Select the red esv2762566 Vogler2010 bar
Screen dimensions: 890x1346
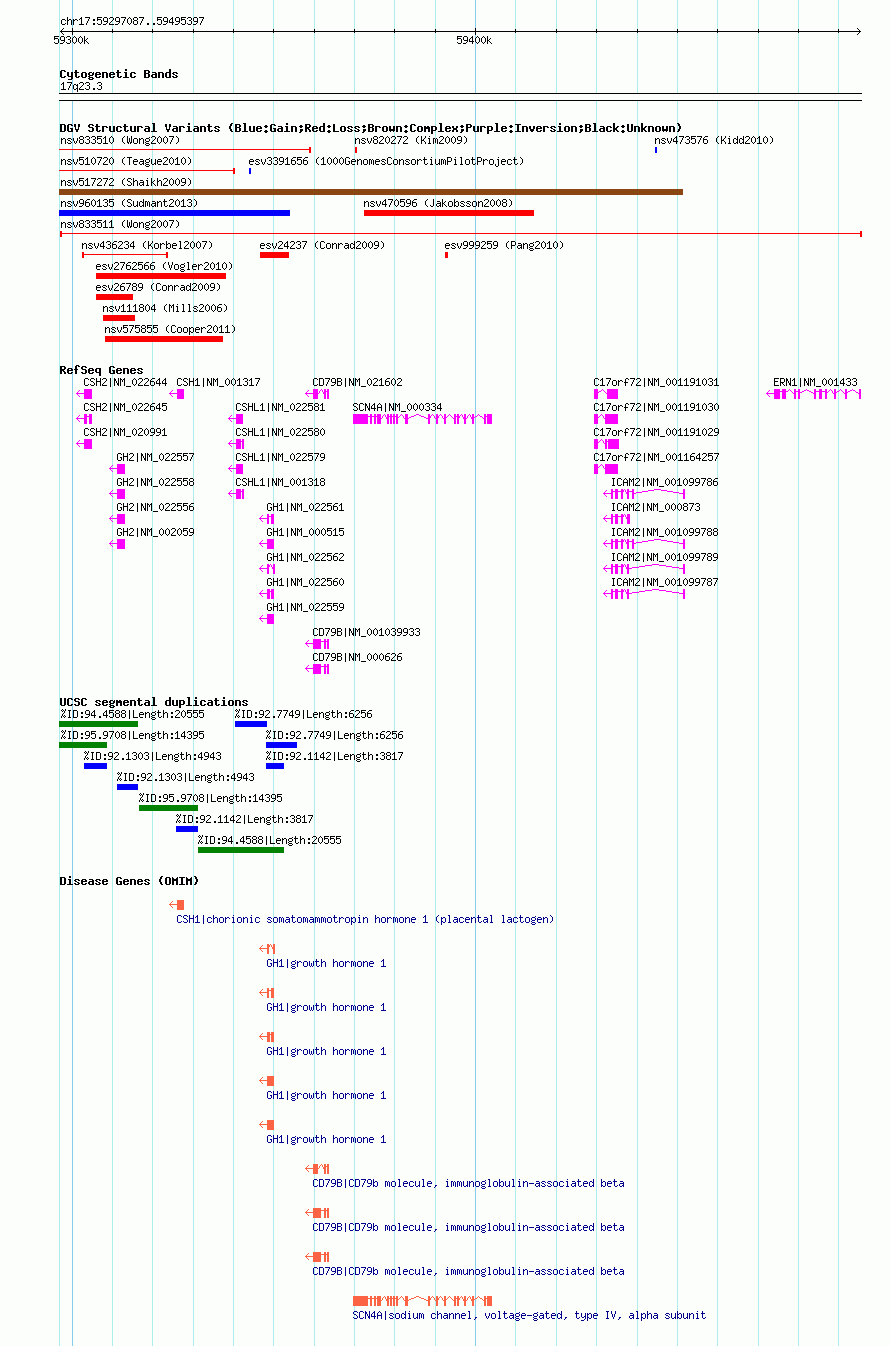(161, 275)
